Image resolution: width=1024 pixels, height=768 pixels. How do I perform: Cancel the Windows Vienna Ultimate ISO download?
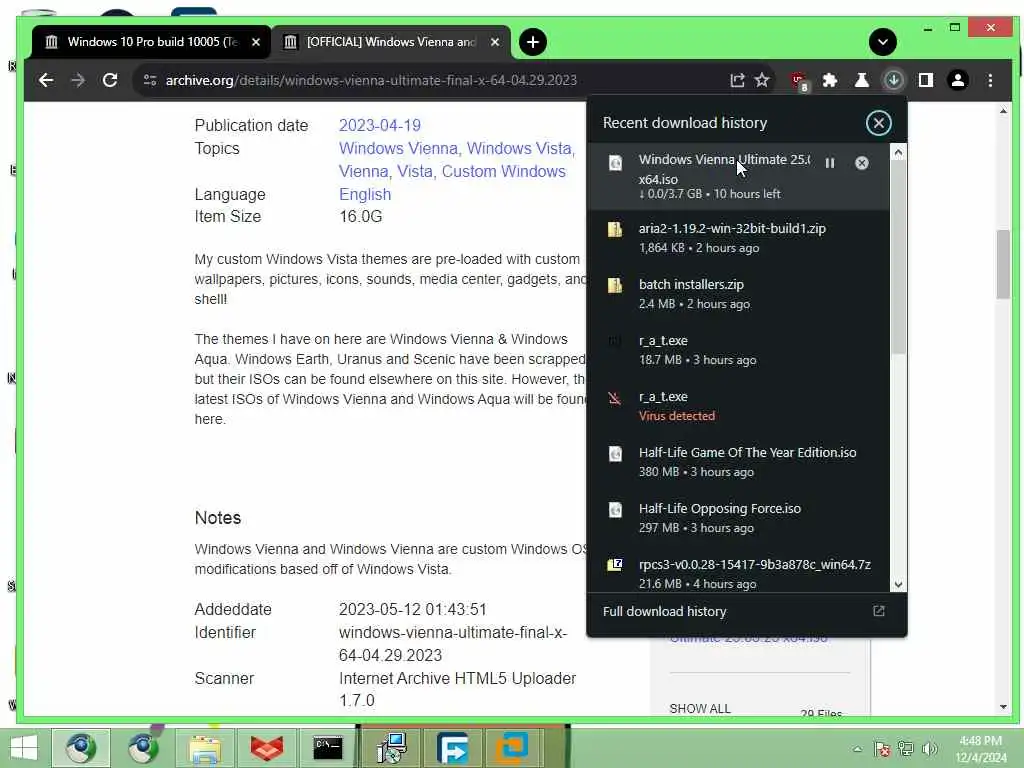pos(861,163)
